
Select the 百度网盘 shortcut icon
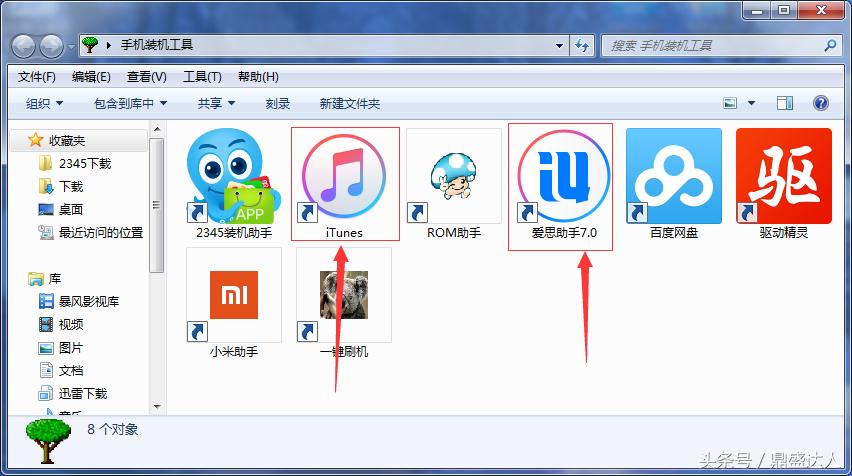[674, 176]
